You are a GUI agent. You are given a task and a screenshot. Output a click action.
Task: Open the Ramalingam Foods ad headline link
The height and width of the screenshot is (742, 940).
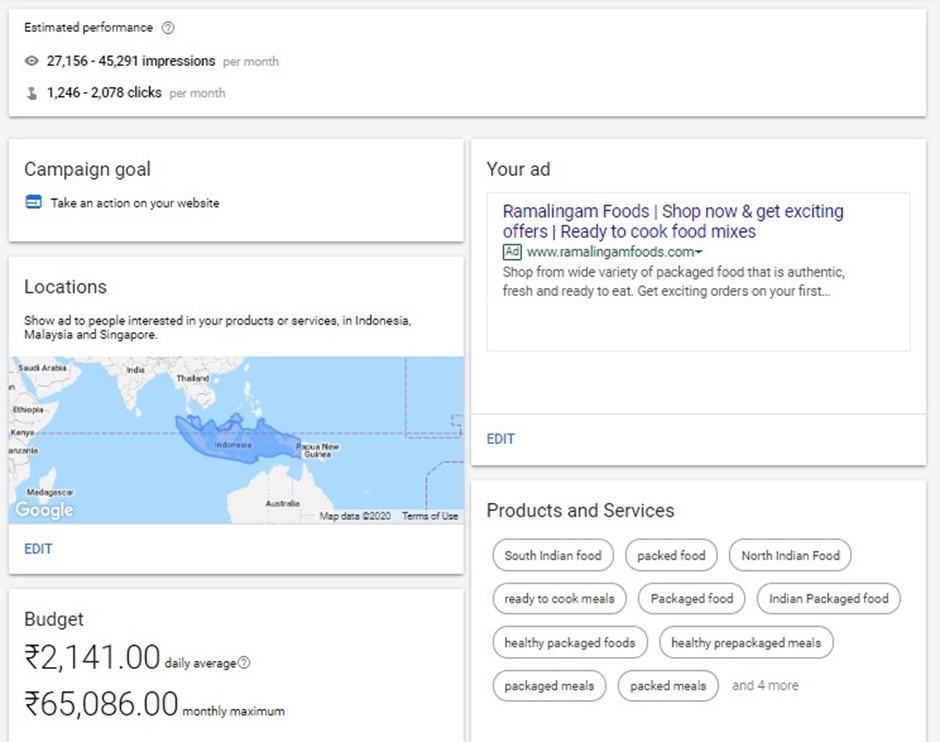tap(673, 221)
